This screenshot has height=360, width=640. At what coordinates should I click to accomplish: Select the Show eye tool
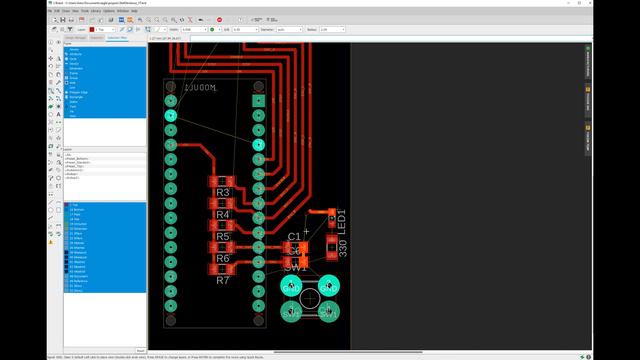(x=58, y=42)
